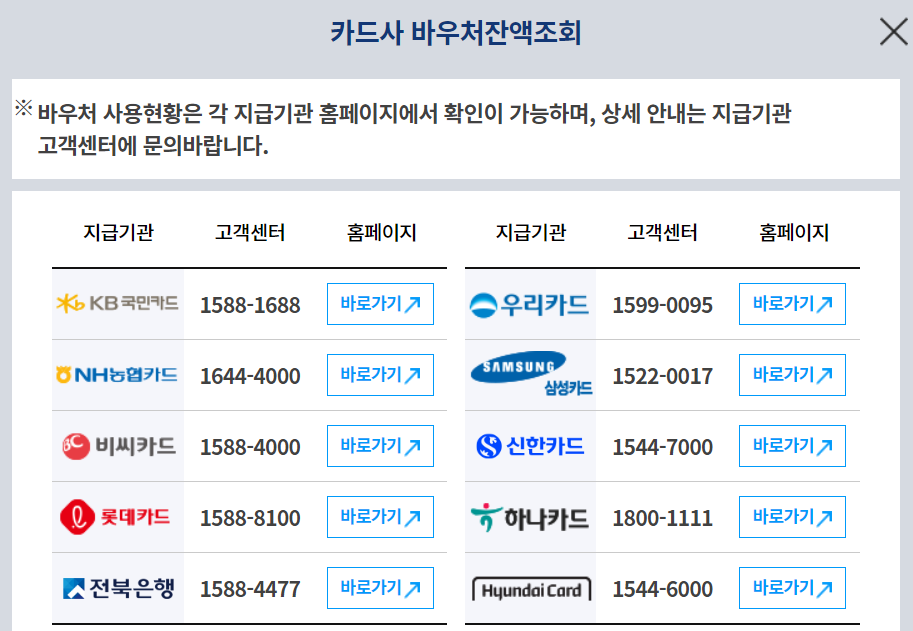Viewport: 913px width, 631px height.
Task: Click the 비씨카드 logo
Action: coord(119,446)
